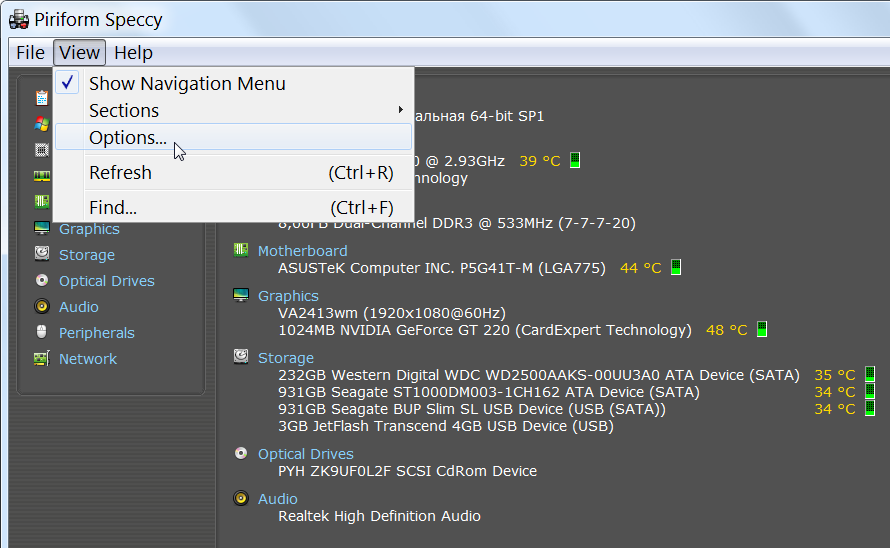Click CPU temperature 39 °C value
Viewport: 890px width, 548px height.
540,161
